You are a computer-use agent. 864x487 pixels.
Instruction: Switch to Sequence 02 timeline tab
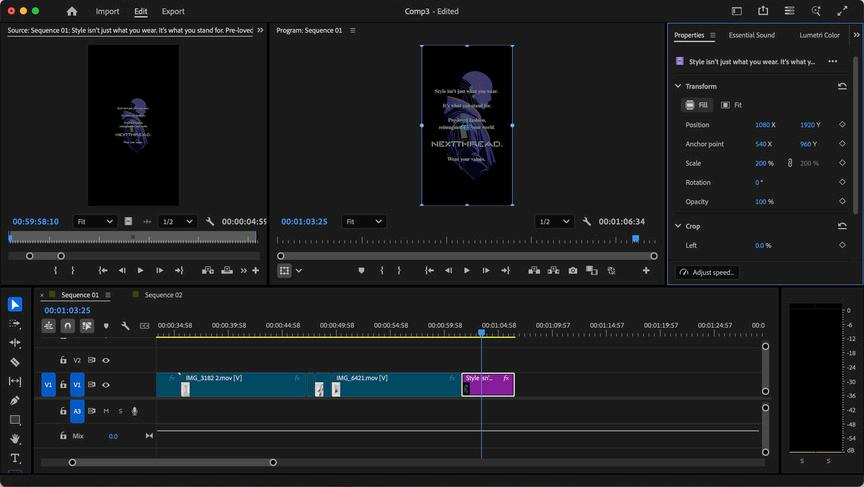coord(163,295)
